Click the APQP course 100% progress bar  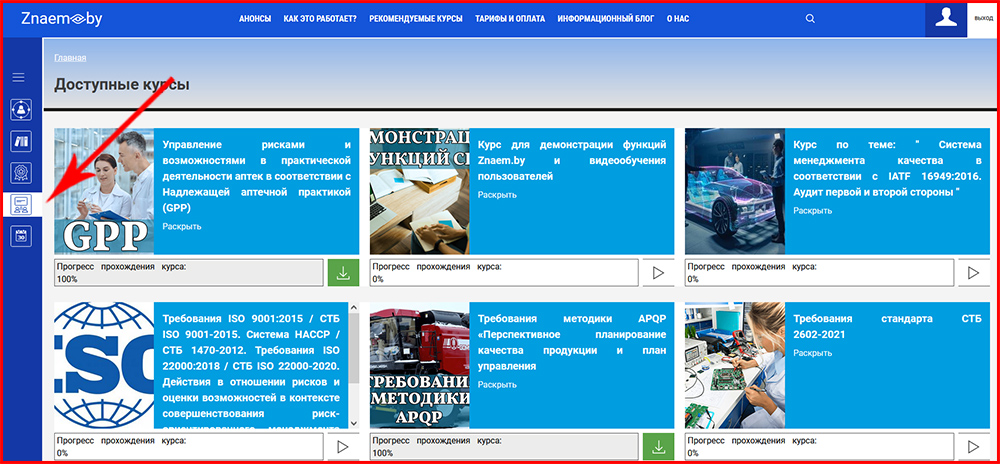504,447
